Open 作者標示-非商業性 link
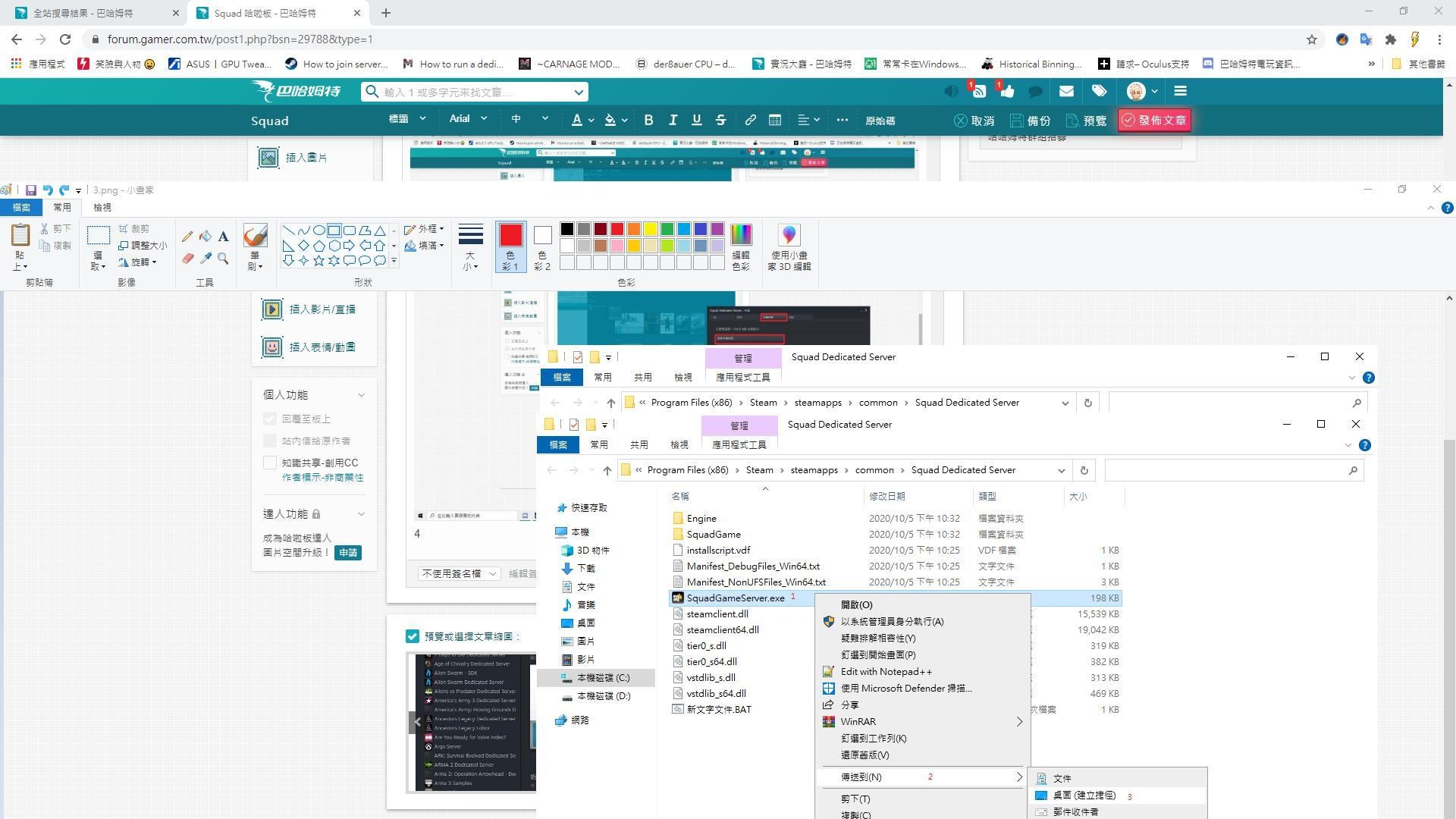Viewport: 1456px width, 819px height. click(x=322, y=477)
